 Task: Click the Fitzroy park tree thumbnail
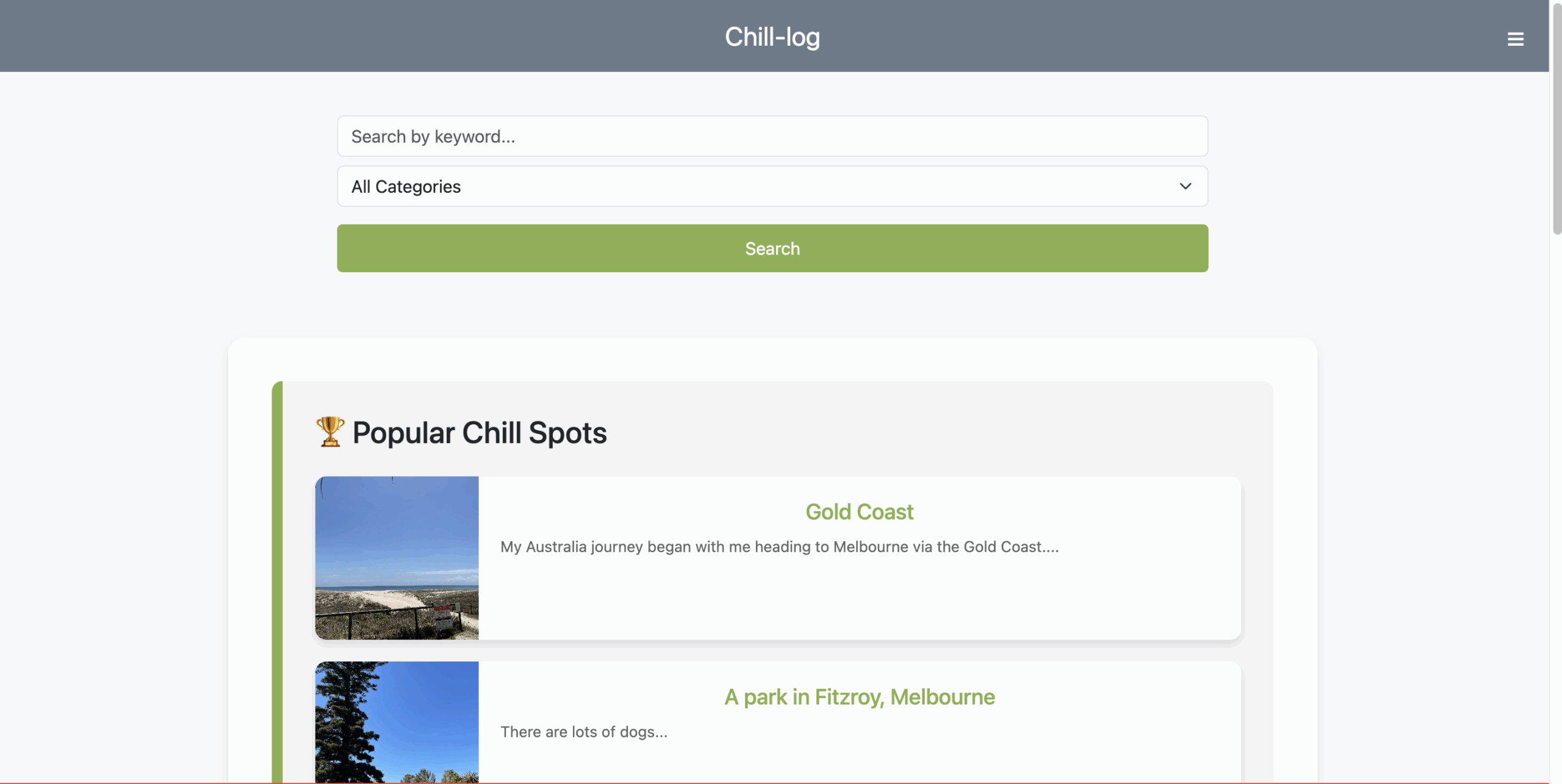(x=397, y=722)
